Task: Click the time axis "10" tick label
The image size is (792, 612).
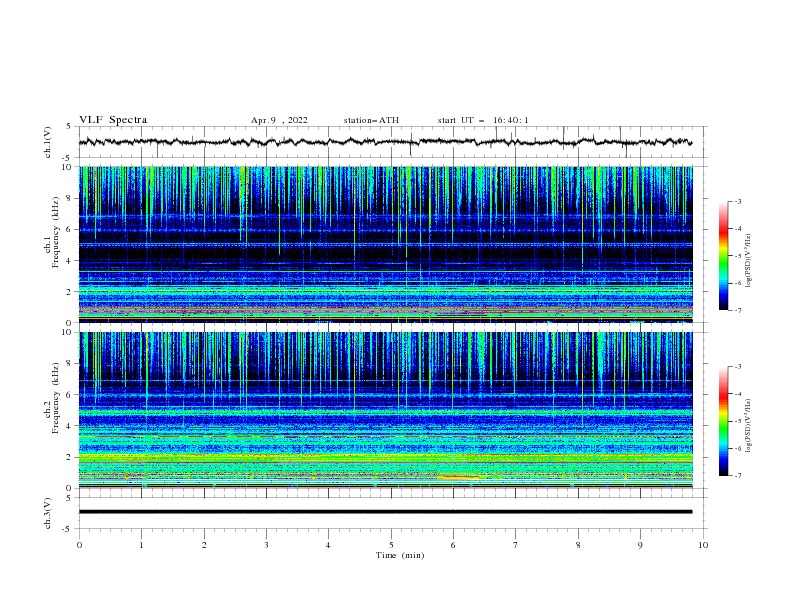Action: click(x=703, y=545)
